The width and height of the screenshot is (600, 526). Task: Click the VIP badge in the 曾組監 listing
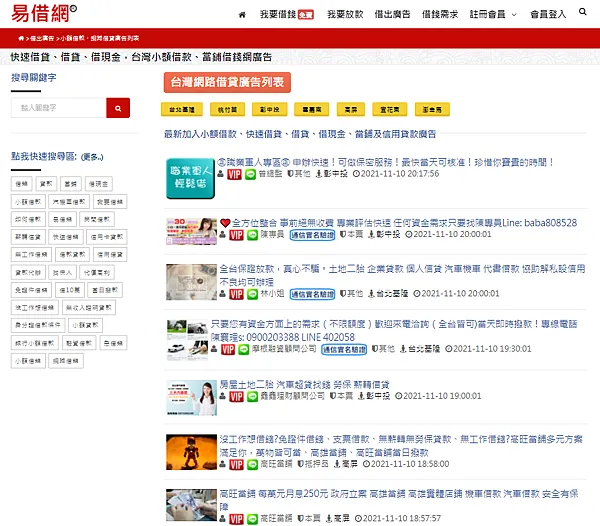(x=234, y=174)
